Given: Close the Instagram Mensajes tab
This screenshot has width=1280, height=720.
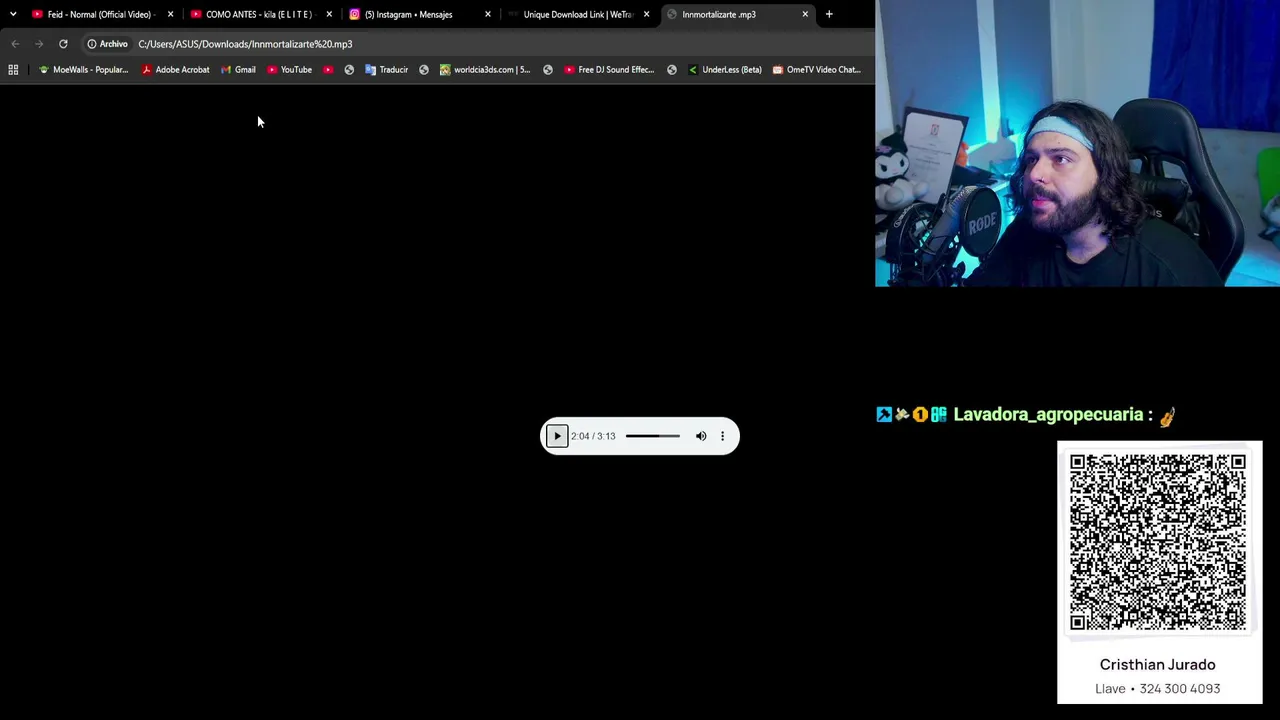Looking at the screenshot, I should [488, 14].
